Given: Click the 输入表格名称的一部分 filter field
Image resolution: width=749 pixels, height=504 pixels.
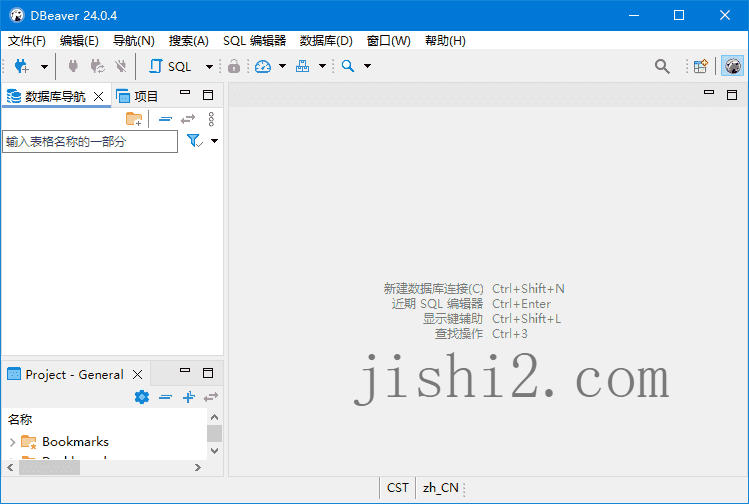Looking at the screenshot, I should (x=90, y=141).
